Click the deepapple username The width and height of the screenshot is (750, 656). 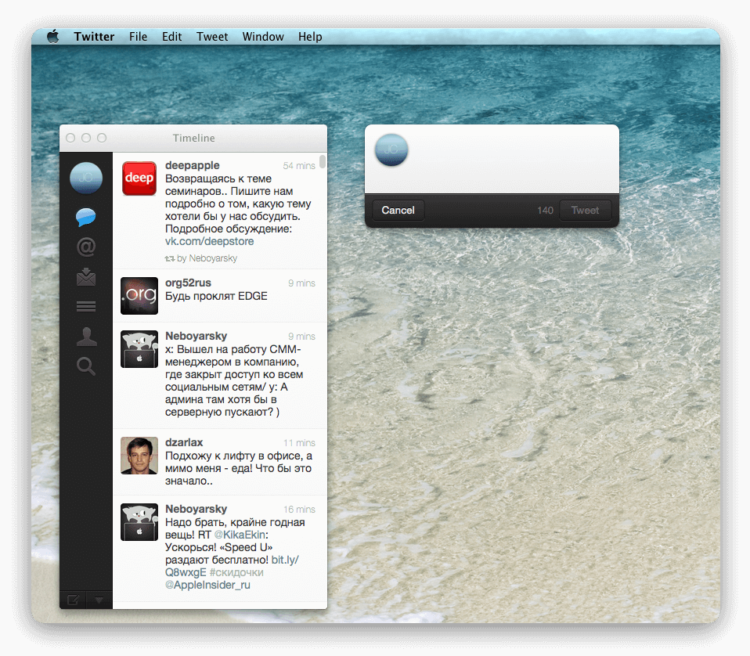click(192, 165)
